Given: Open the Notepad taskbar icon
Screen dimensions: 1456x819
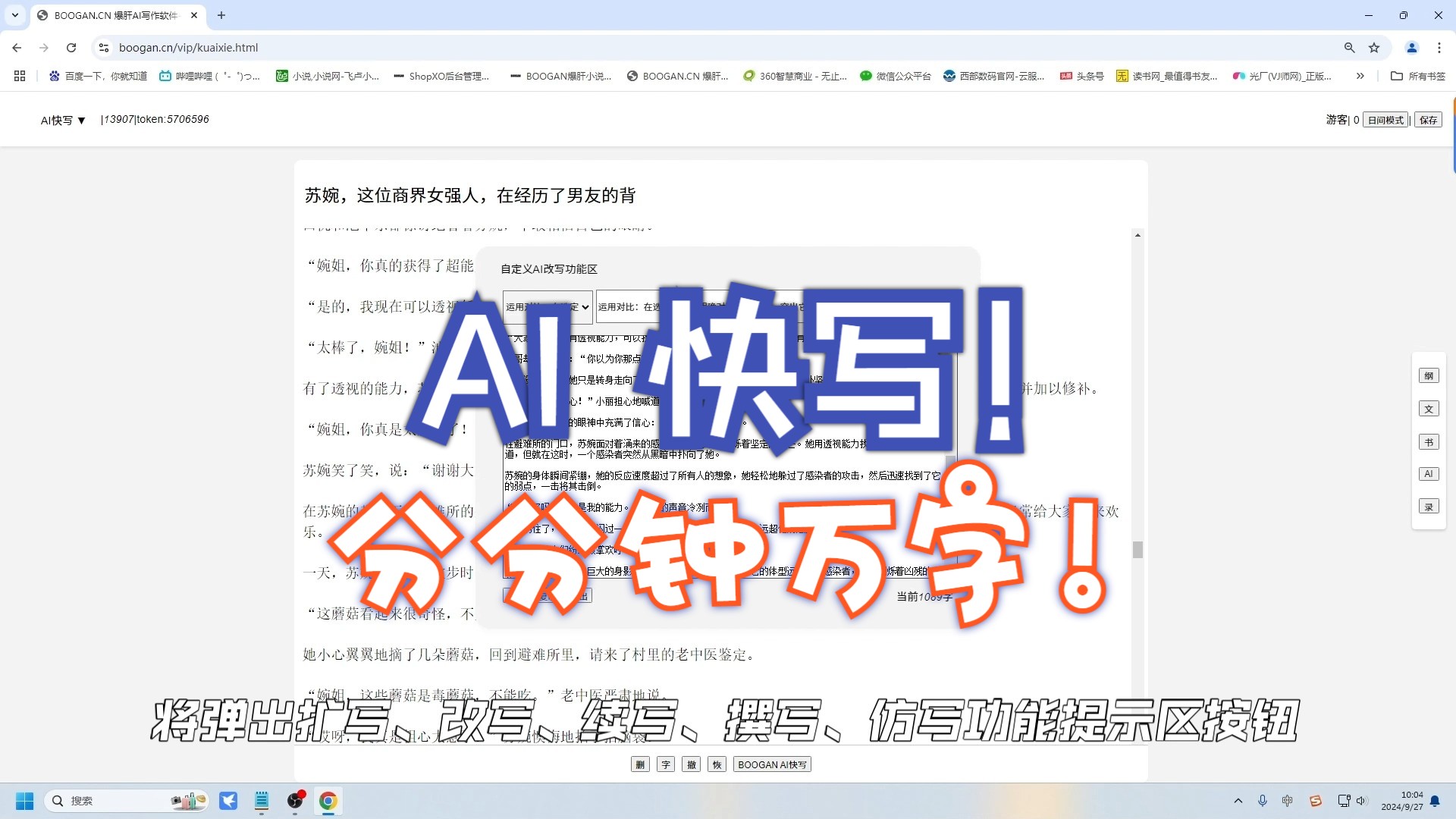Looking at the screenshot, I should 262,801.
